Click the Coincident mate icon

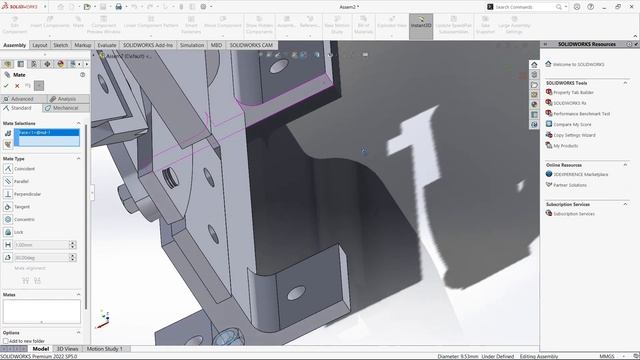click(8, 169)
